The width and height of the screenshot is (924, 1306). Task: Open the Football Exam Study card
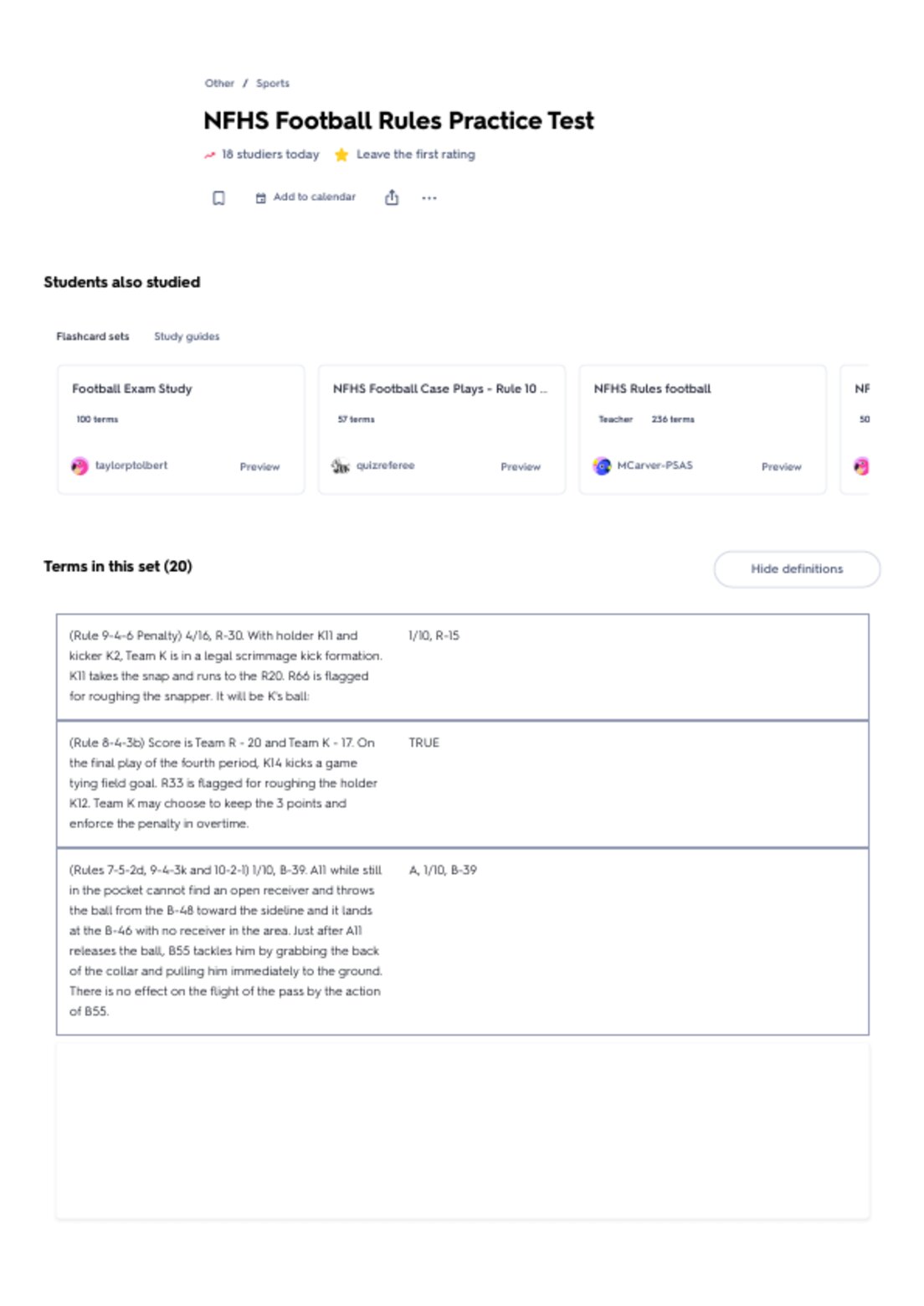click(x=181, y=429)
